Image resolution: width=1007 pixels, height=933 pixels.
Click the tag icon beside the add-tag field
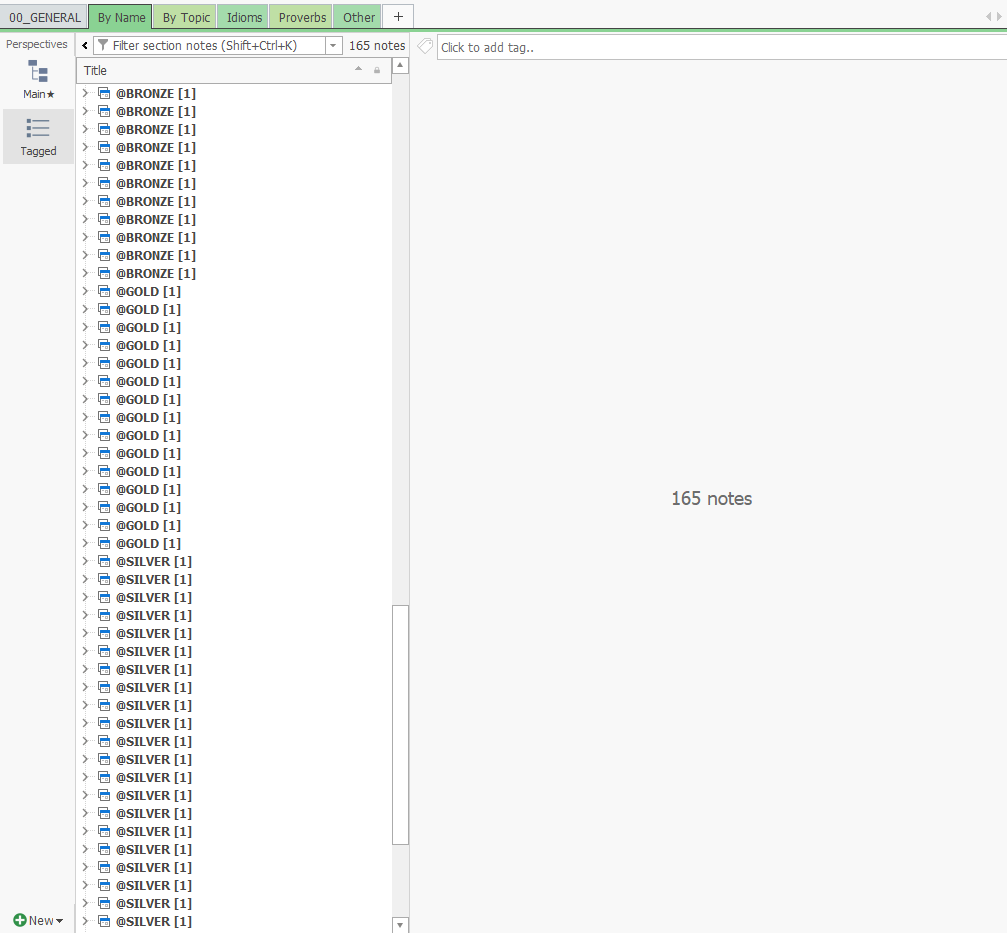424,45
